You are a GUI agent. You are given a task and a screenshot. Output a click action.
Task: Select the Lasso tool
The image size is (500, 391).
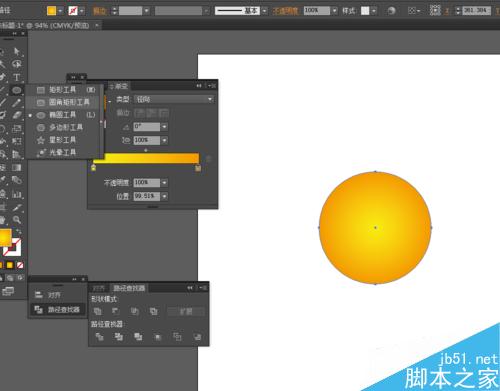pos(16,64)
